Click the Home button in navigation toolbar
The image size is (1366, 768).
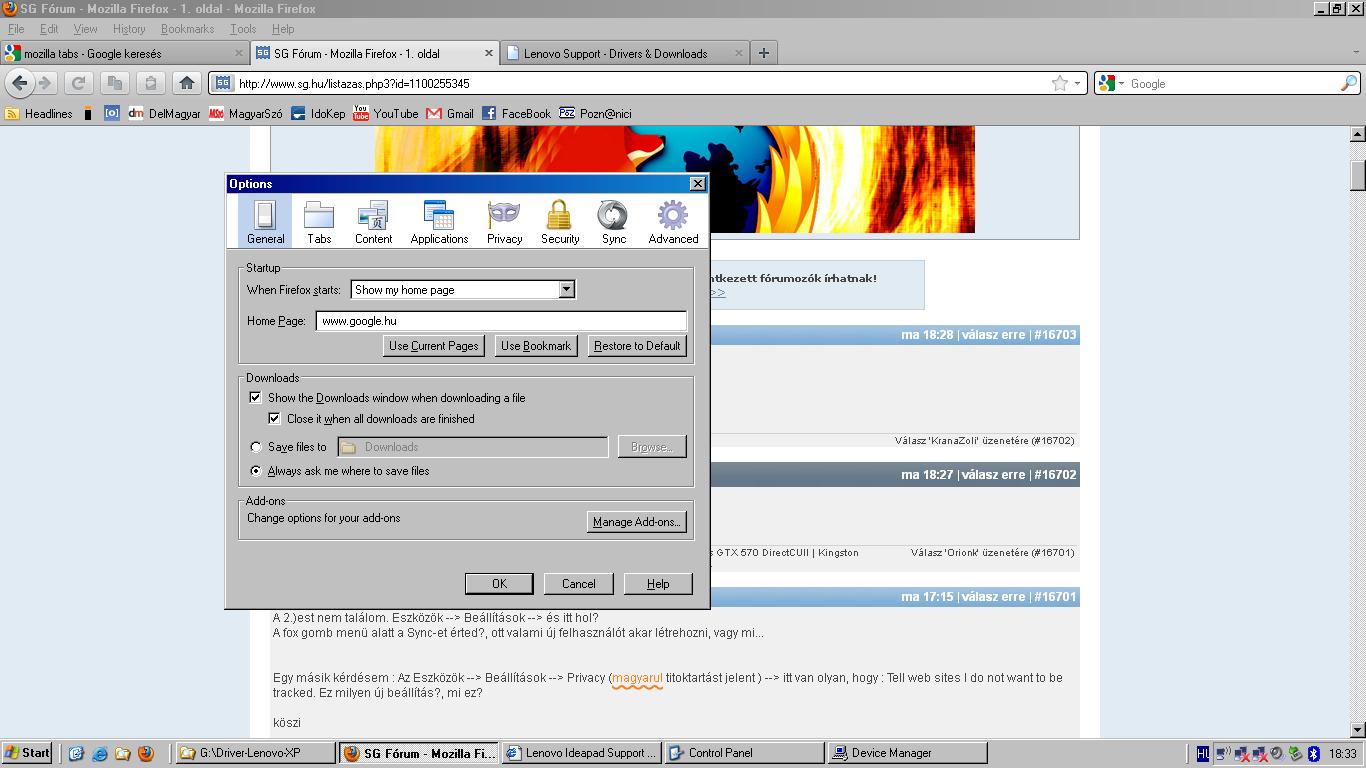tap(186, 83)
